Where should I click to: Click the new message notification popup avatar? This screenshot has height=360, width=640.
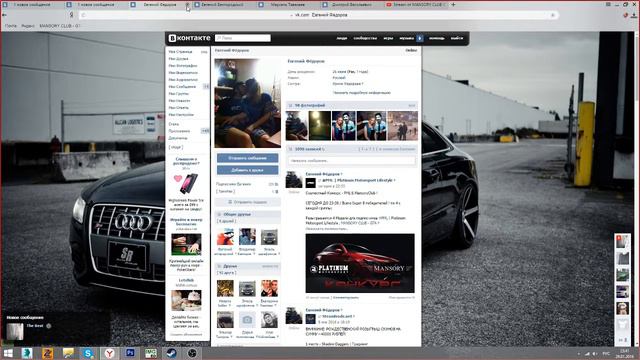pos(15,331)
